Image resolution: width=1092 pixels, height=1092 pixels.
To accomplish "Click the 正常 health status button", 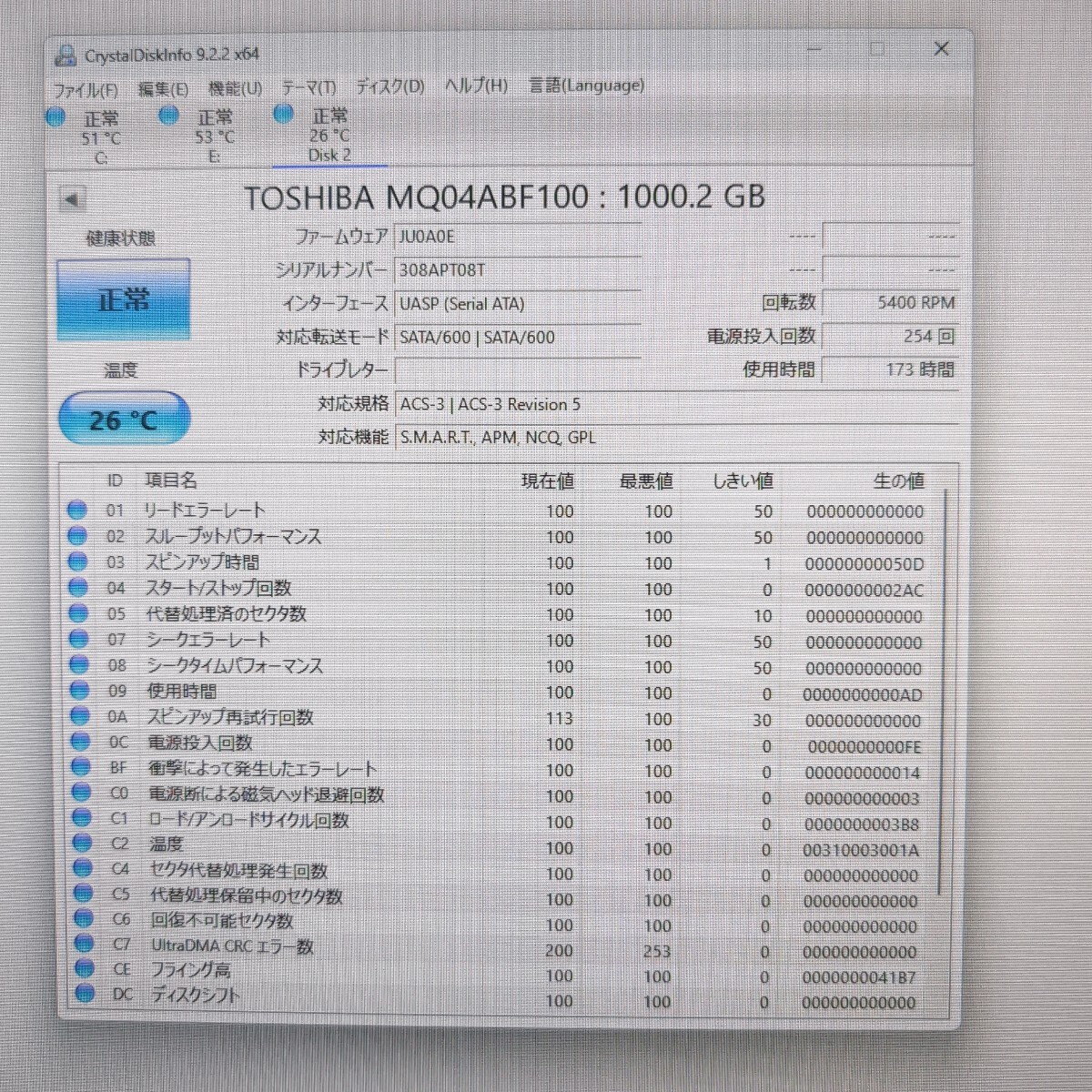I will (x=124, y=299).
